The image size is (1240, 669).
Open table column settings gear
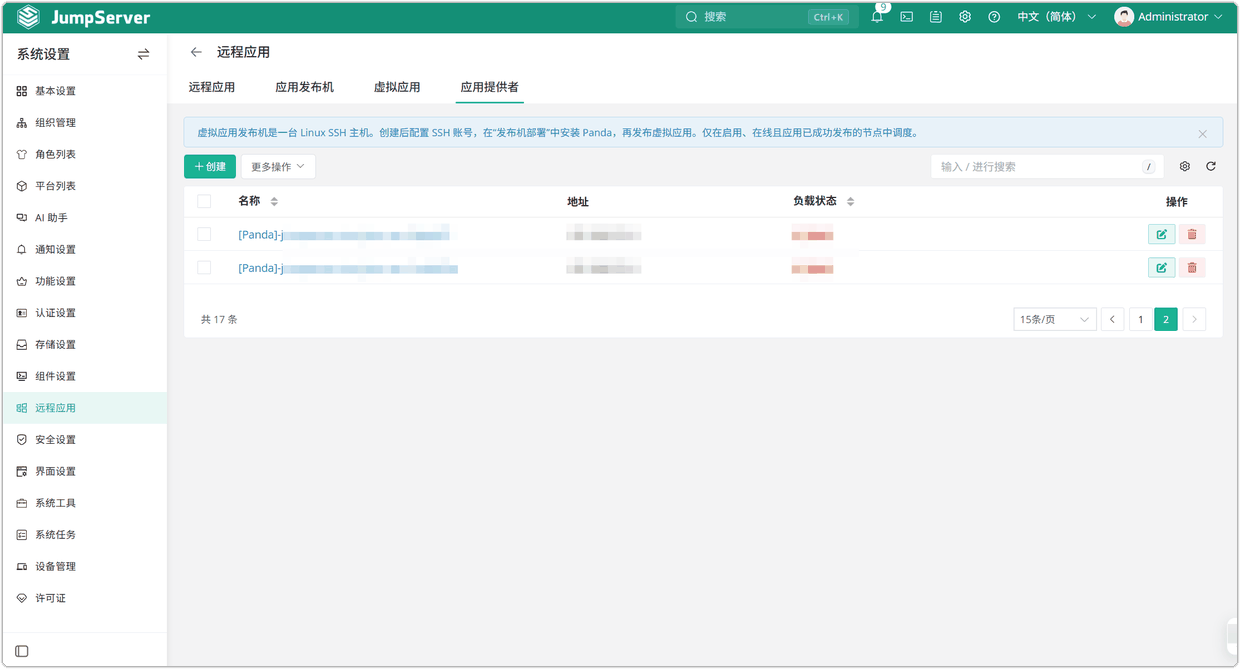point(1185,167)
